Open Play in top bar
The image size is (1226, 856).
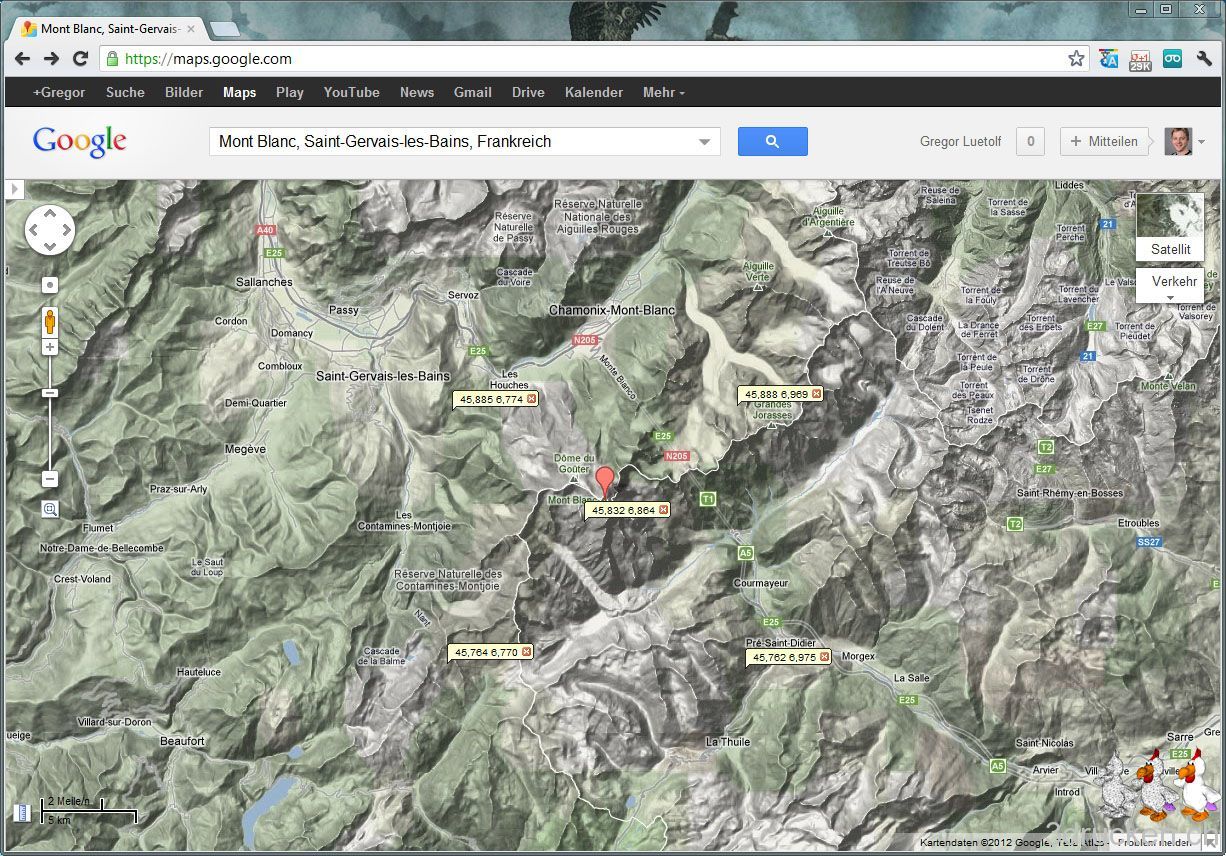290,92
